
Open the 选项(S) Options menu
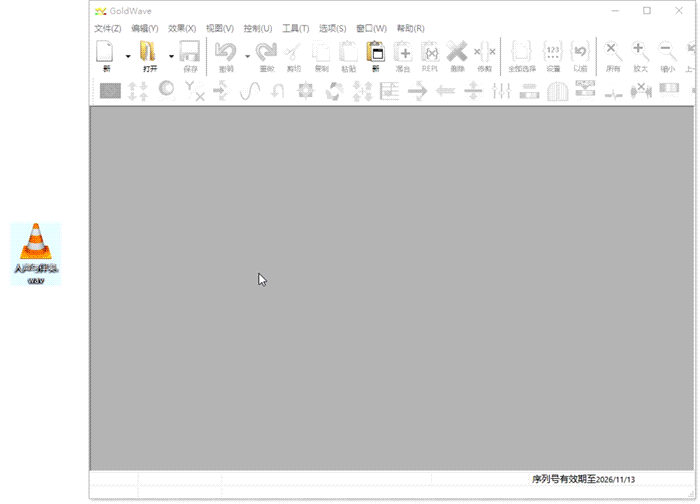pyautogui.click(x=333, y=29)
